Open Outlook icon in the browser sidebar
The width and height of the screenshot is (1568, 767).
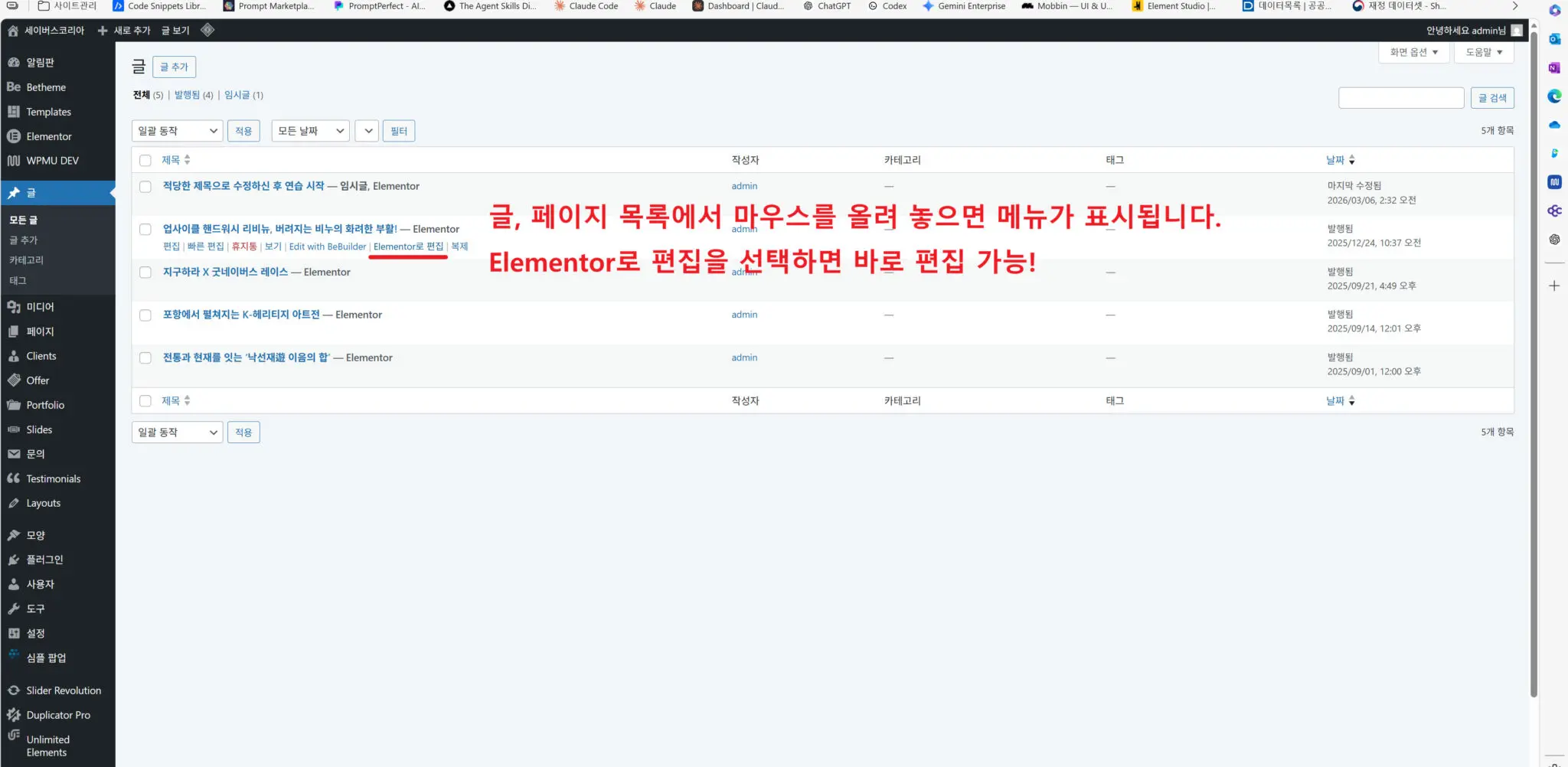pos(1554,39)
